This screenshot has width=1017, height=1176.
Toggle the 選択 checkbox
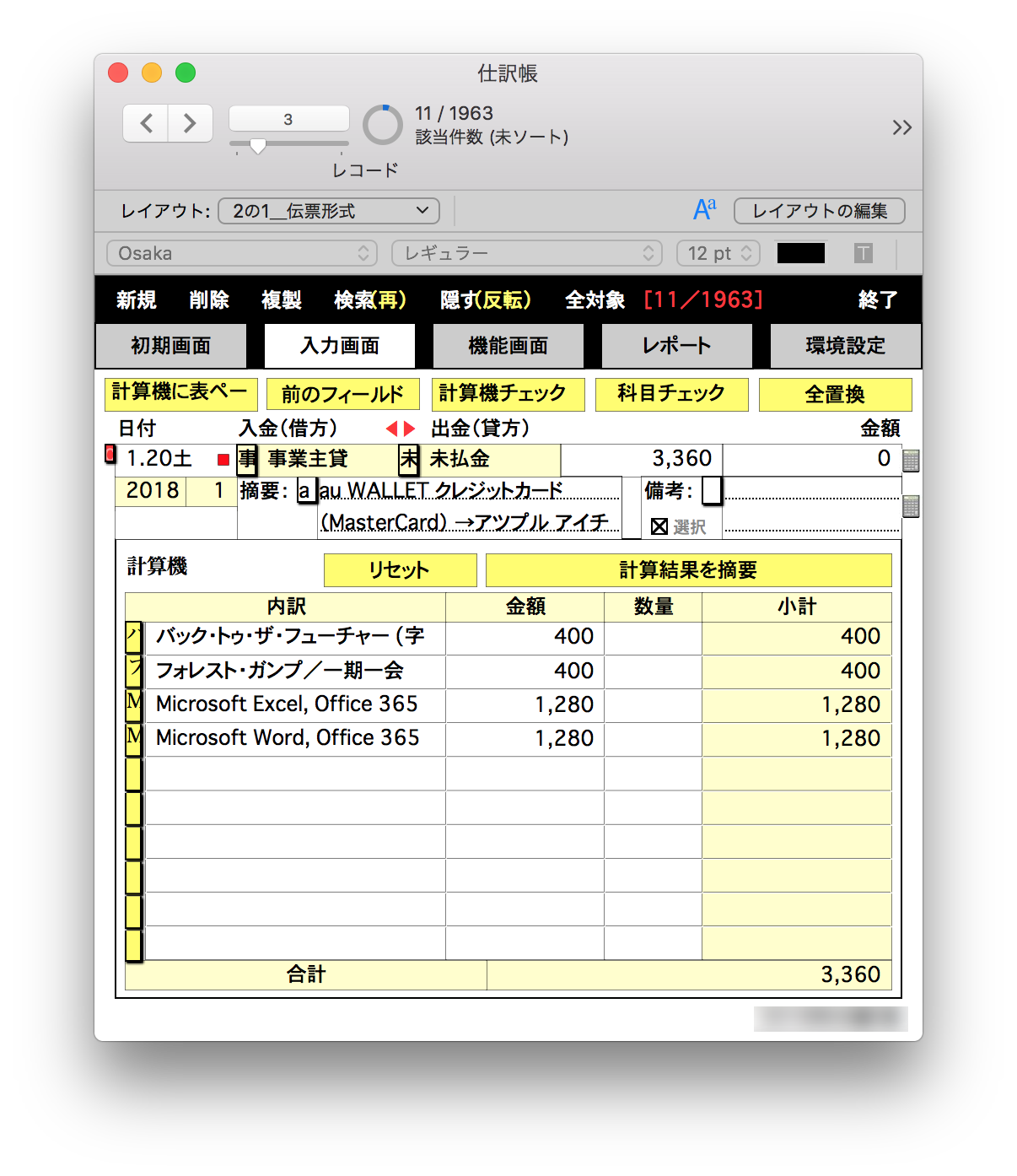(659, 526)
